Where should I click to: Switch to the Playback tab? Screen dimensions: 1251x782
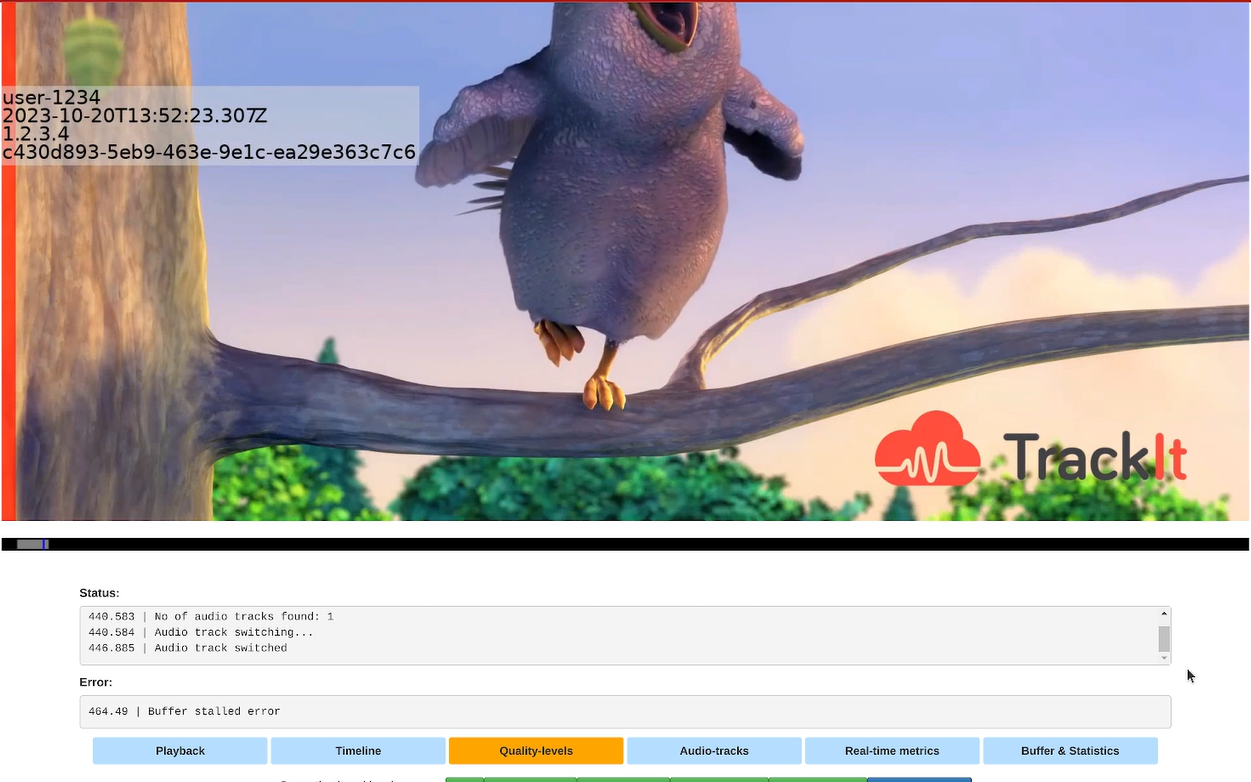pos(179,750)
